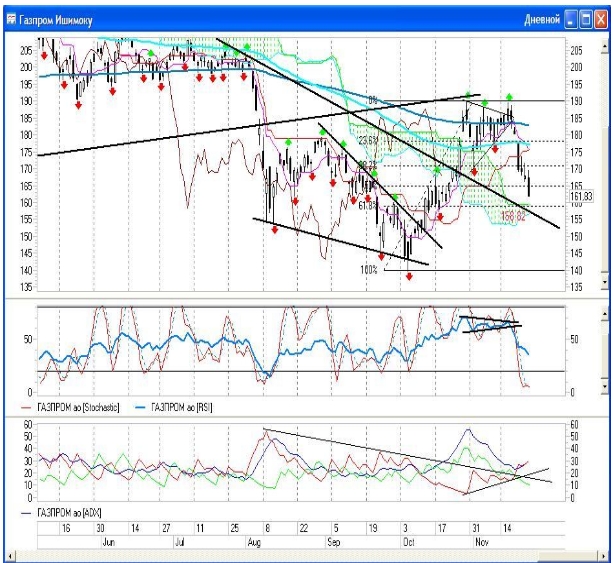
Task: Click the chart window icon in title bar
Action: [11, 19]
